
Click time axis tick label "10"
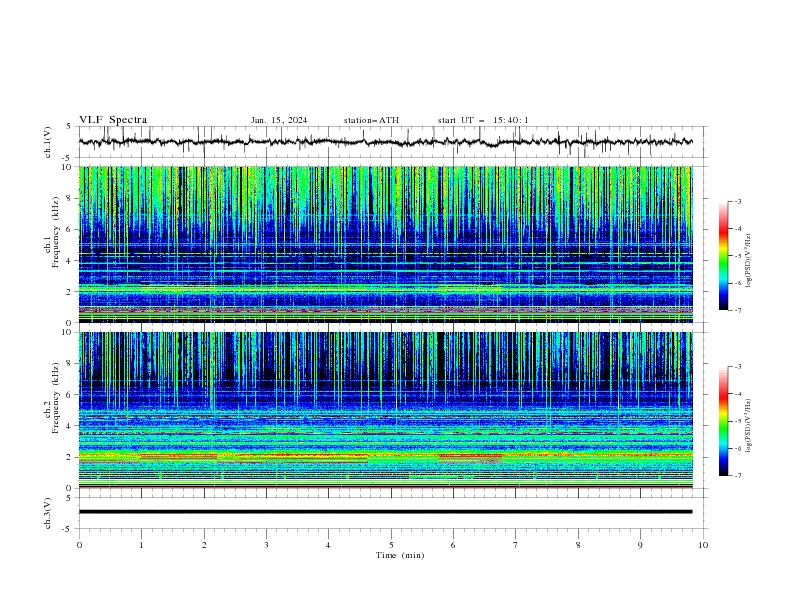coord(703,545)
